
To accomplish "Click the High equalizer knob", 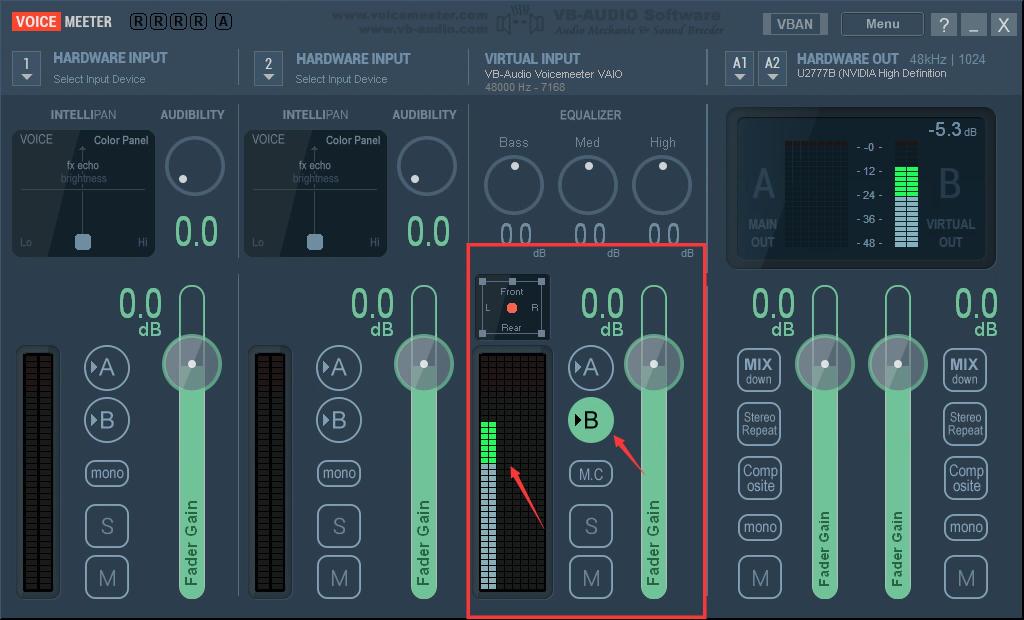I will click(662, 185).
